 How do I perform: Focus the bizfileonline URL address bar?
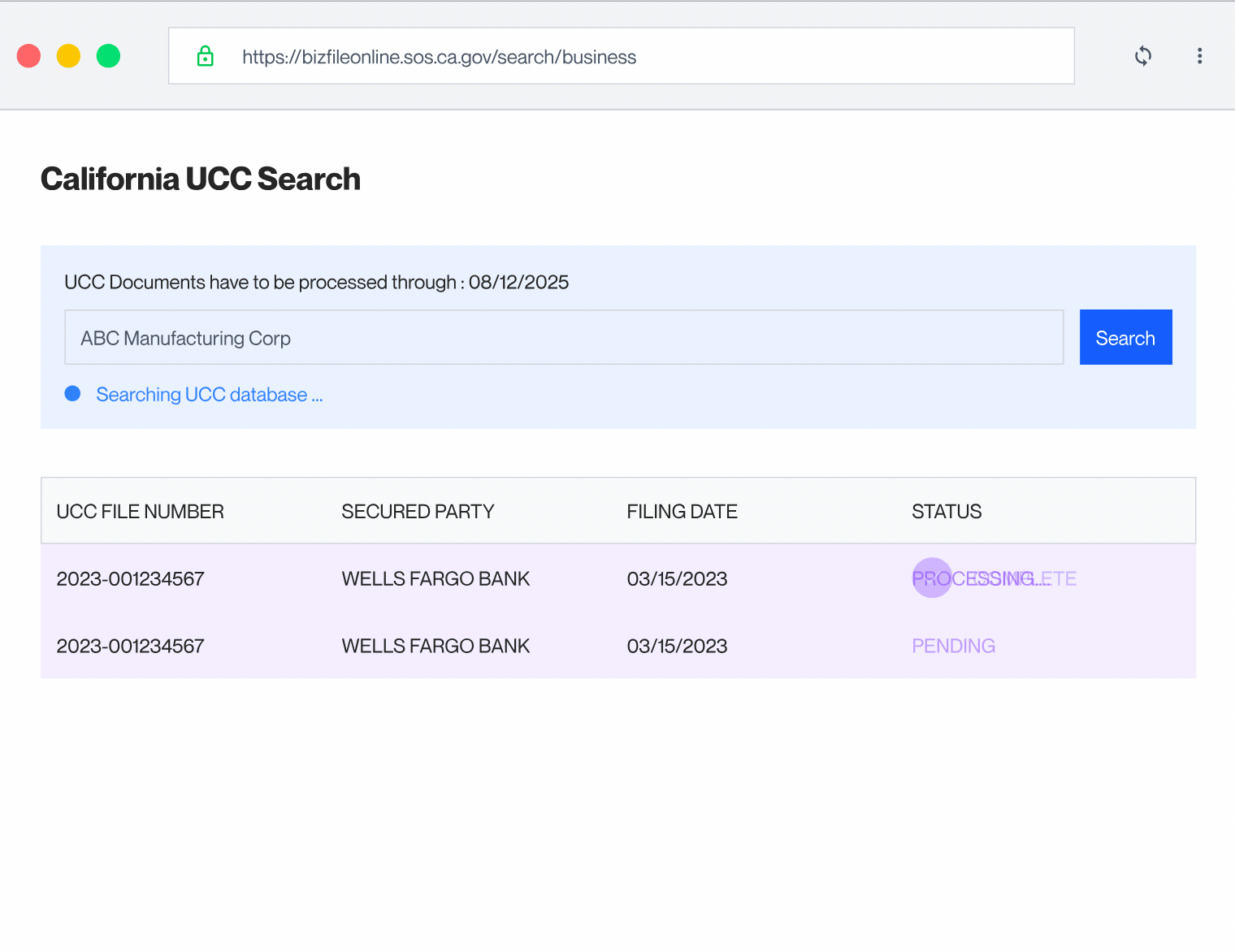[x=617, y=57]
